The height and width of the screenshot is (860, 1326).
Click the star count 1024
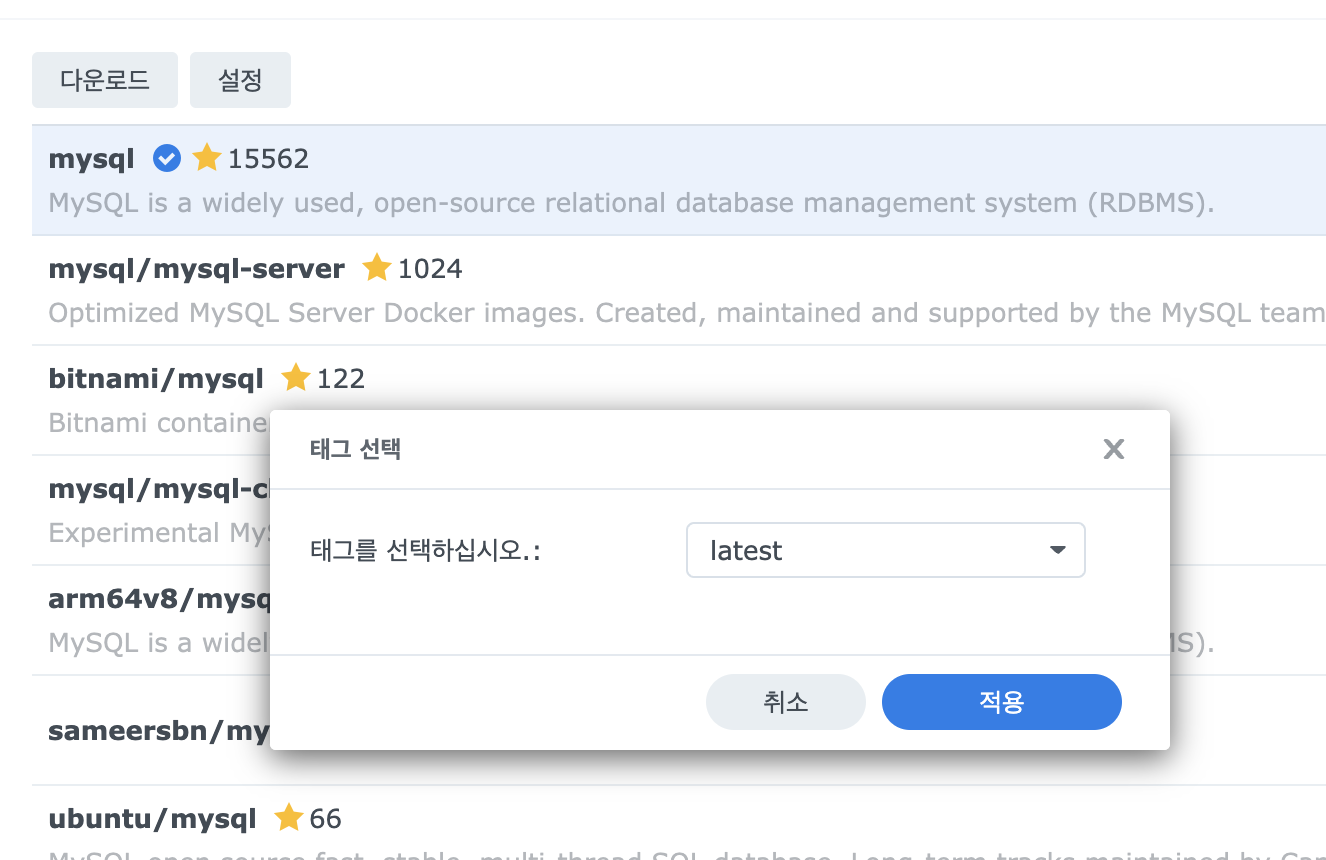pos(430,269)
